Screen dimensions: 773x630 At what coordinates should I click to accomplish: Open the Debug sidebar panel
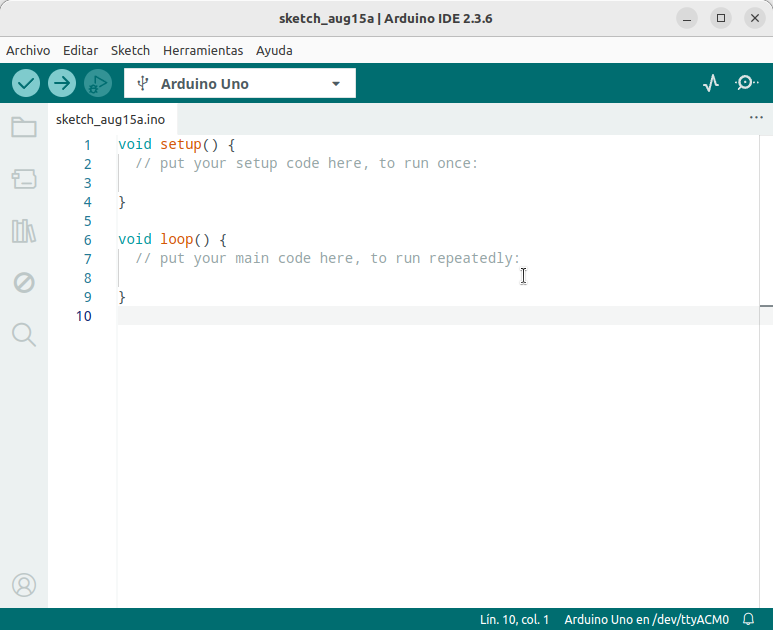[24, 283]
